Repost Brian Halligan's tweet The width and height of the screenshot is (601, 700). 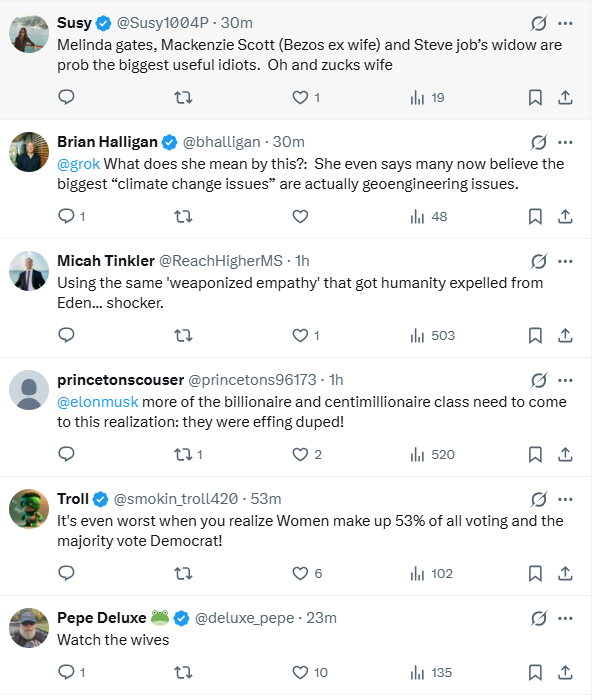tap(183, 216)
